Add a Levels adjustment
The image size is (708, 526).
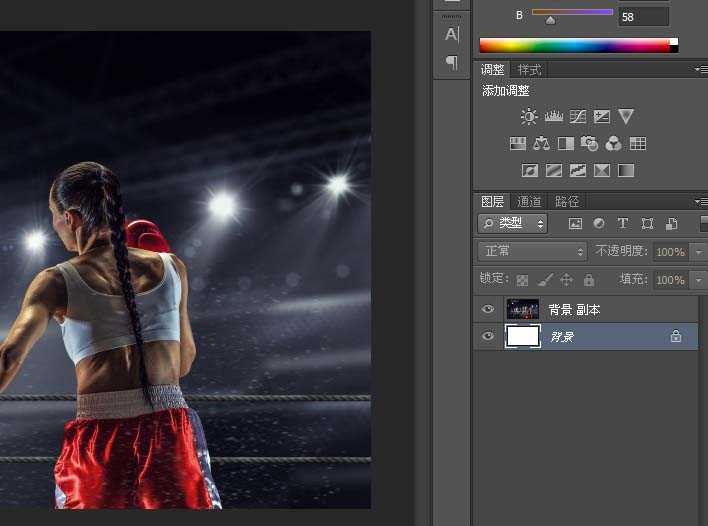tap(553, 117)
